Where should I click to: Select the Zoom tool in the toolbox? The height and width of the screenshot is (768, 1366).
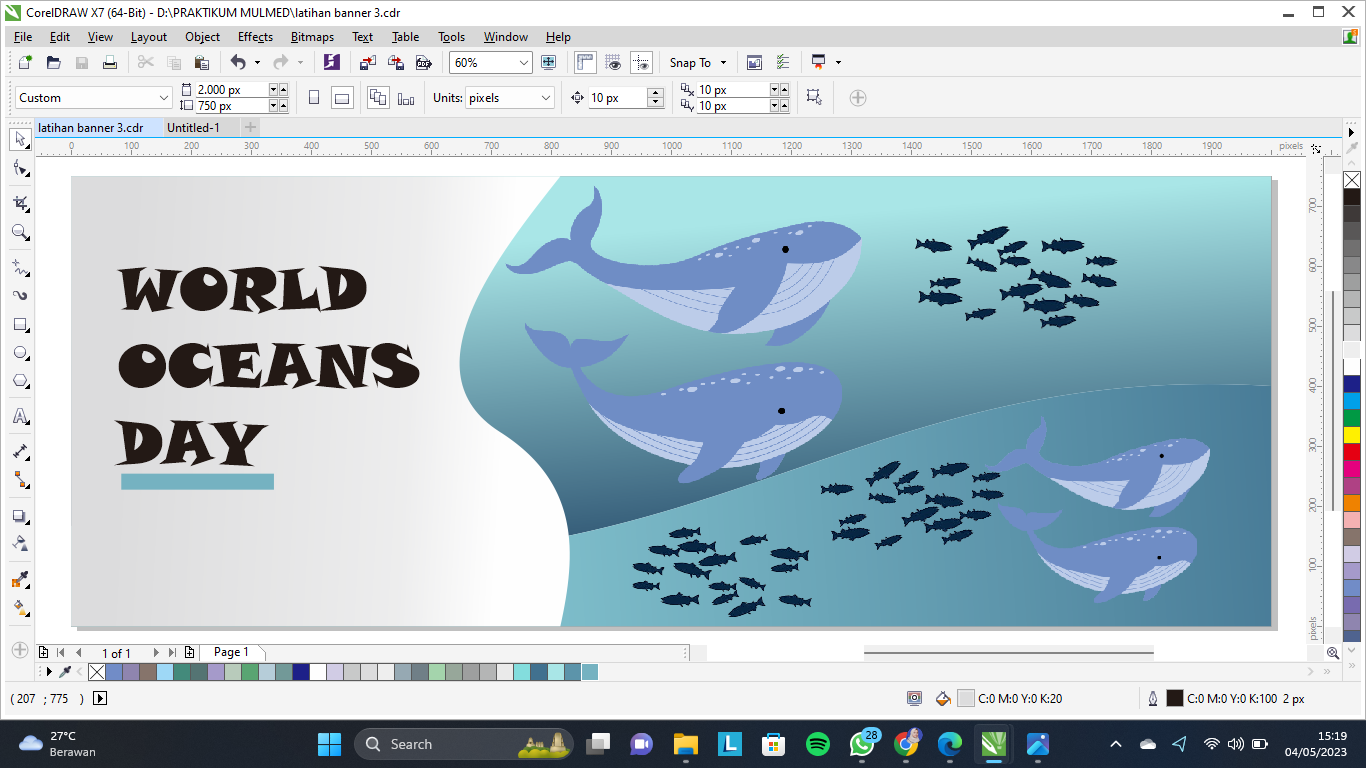(20, 232)
